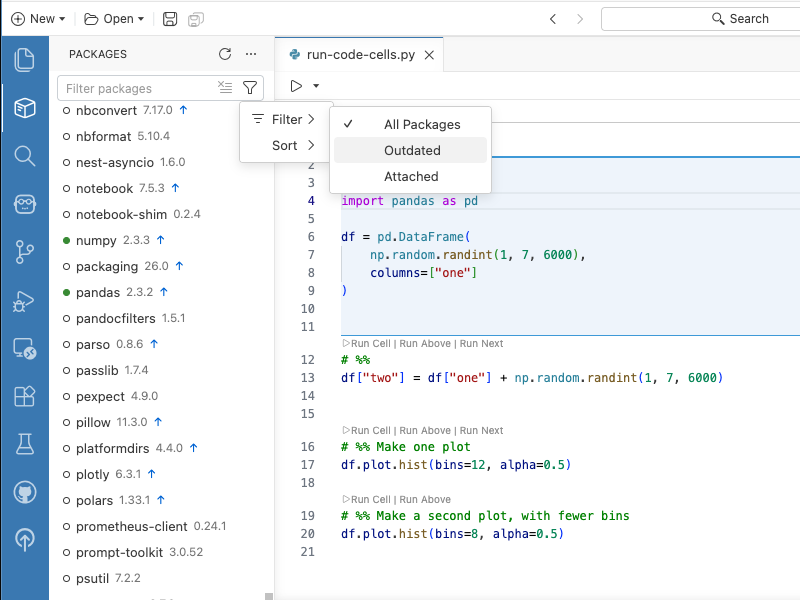Update polars via its up arrow
The image size is (800, 600).
pyautogui.click(x=161, y=500)
